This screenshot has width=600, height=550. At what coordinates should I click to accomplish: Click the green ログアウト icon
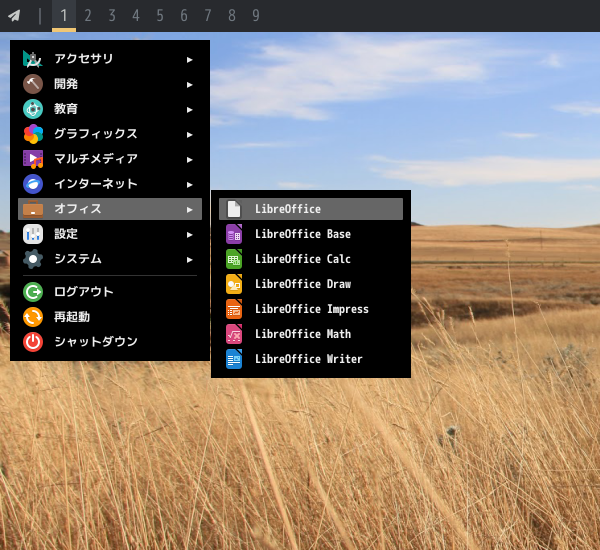[x=33, y=292]
